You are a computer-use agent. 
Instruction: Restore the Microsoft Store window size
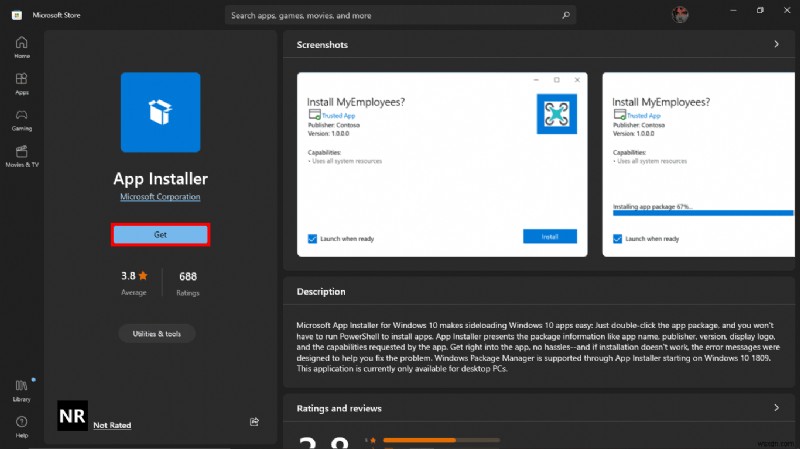tap(760, 10)
